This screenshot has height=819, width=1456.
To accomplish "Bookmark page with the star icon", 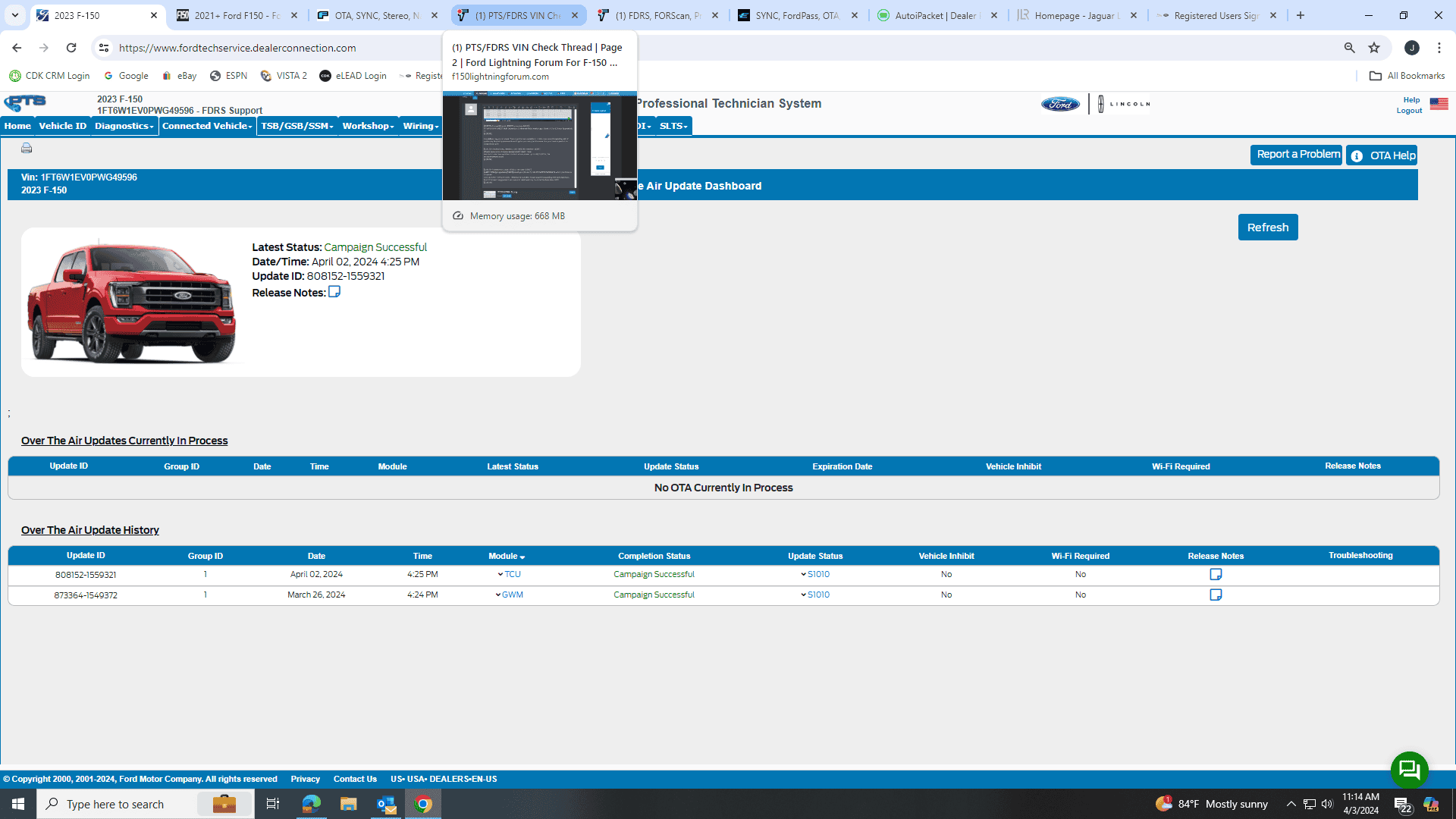I will click(1374, 48).
